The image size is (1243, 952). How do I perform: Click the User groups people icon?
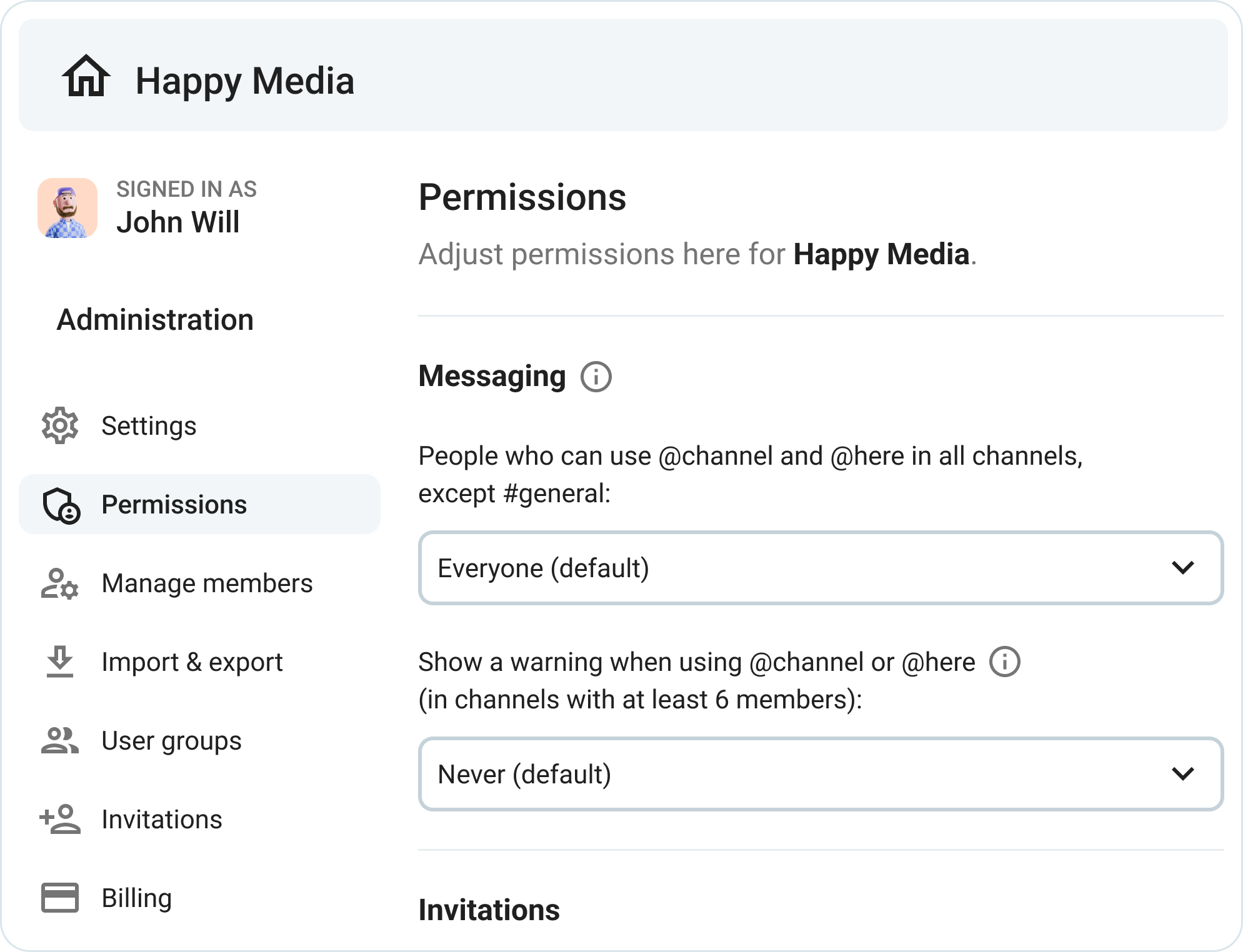60,741
